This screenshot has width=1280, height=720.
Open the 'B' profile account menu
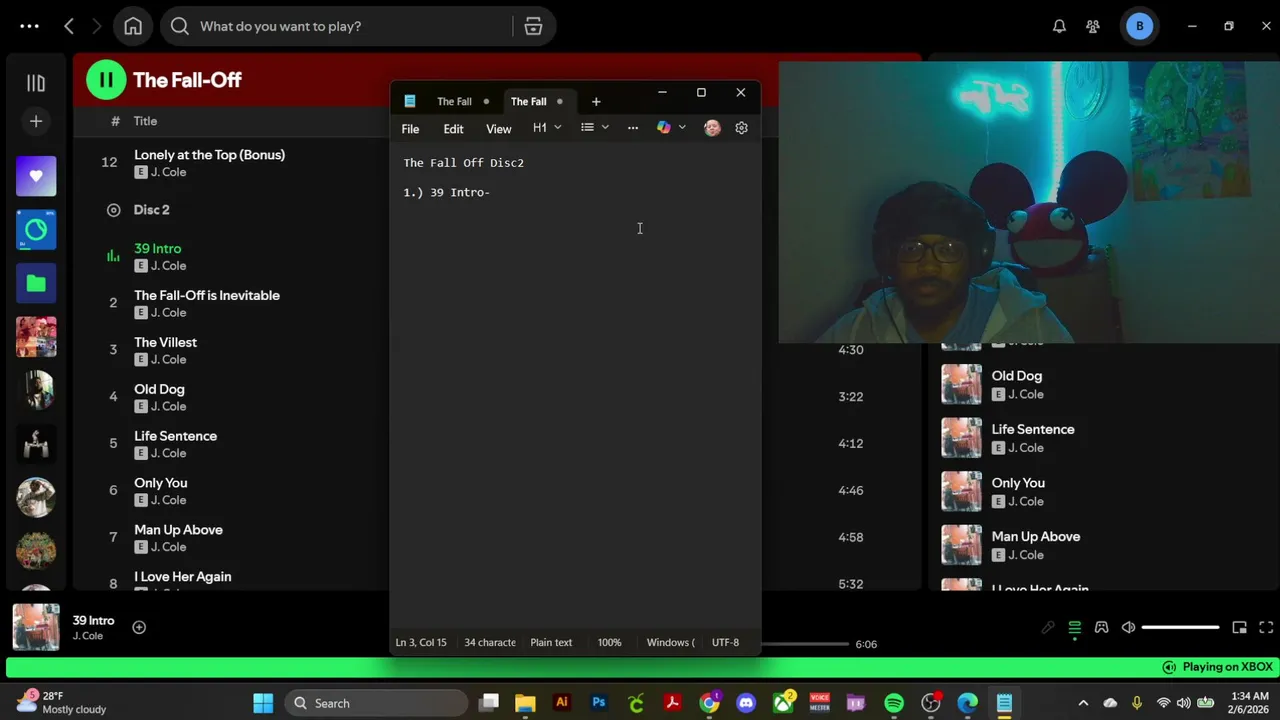[1139, 27]
